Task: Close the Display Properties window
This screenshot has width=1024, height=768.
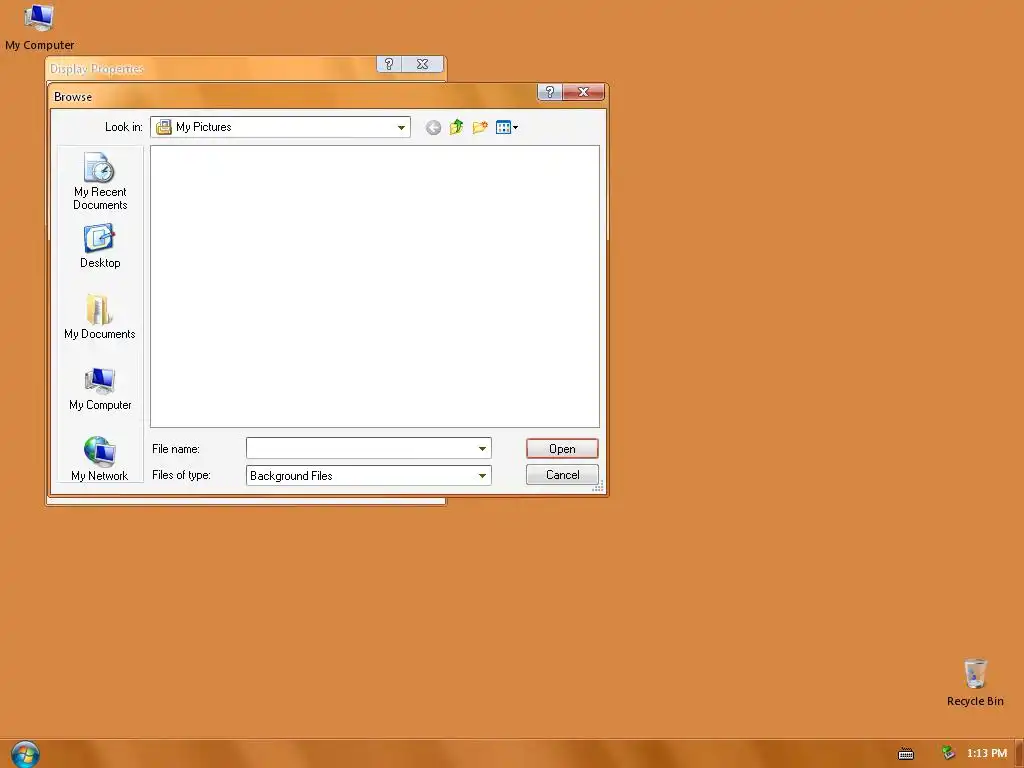Action: tap(423, 64)
